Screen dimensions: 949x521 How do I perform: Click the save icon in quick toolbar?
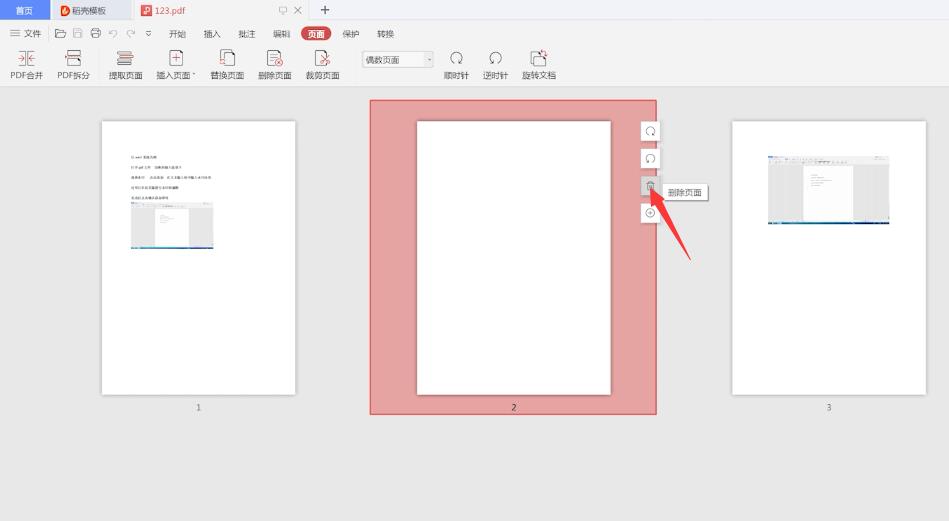[77, 34]
